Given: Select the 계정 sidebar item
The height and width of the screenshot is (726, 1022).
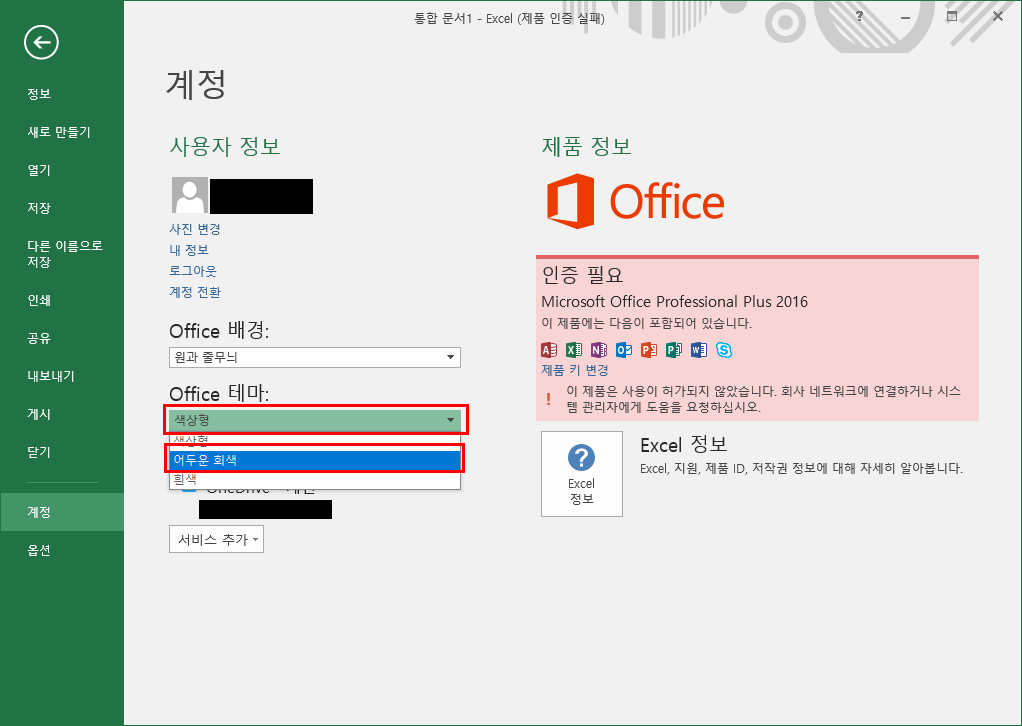Looking at the screenshot, I should [62, 512].
